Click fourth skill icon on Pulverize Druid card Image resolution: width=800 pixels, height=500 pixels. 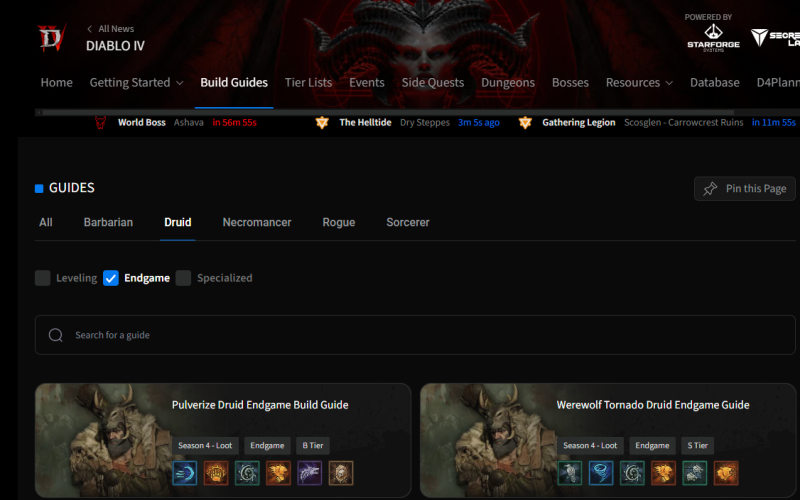tap(278, 473)
